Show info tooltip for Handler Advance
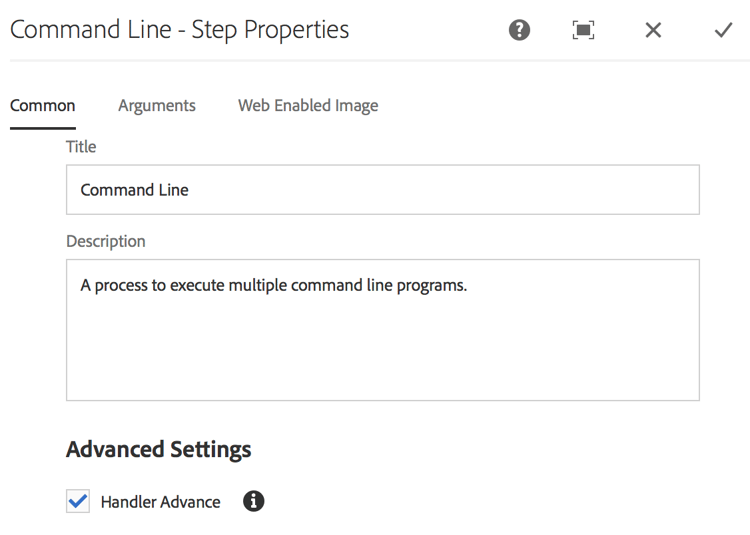This screenshot has height=535, width=750. (x=254, y=501)
